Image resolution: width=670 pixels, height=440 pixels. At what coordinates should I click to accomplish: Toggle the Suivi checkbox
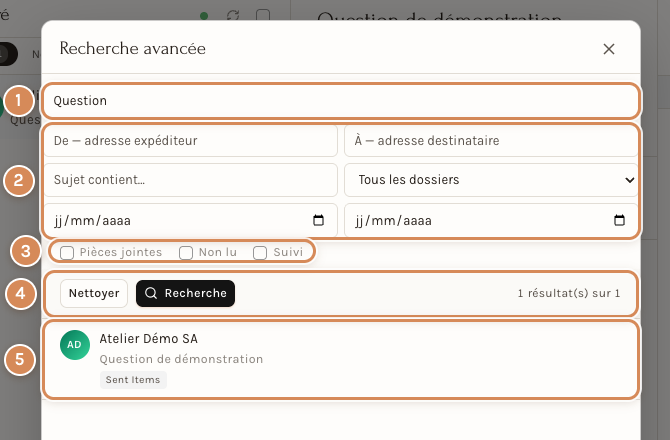[x=260, y=252]
